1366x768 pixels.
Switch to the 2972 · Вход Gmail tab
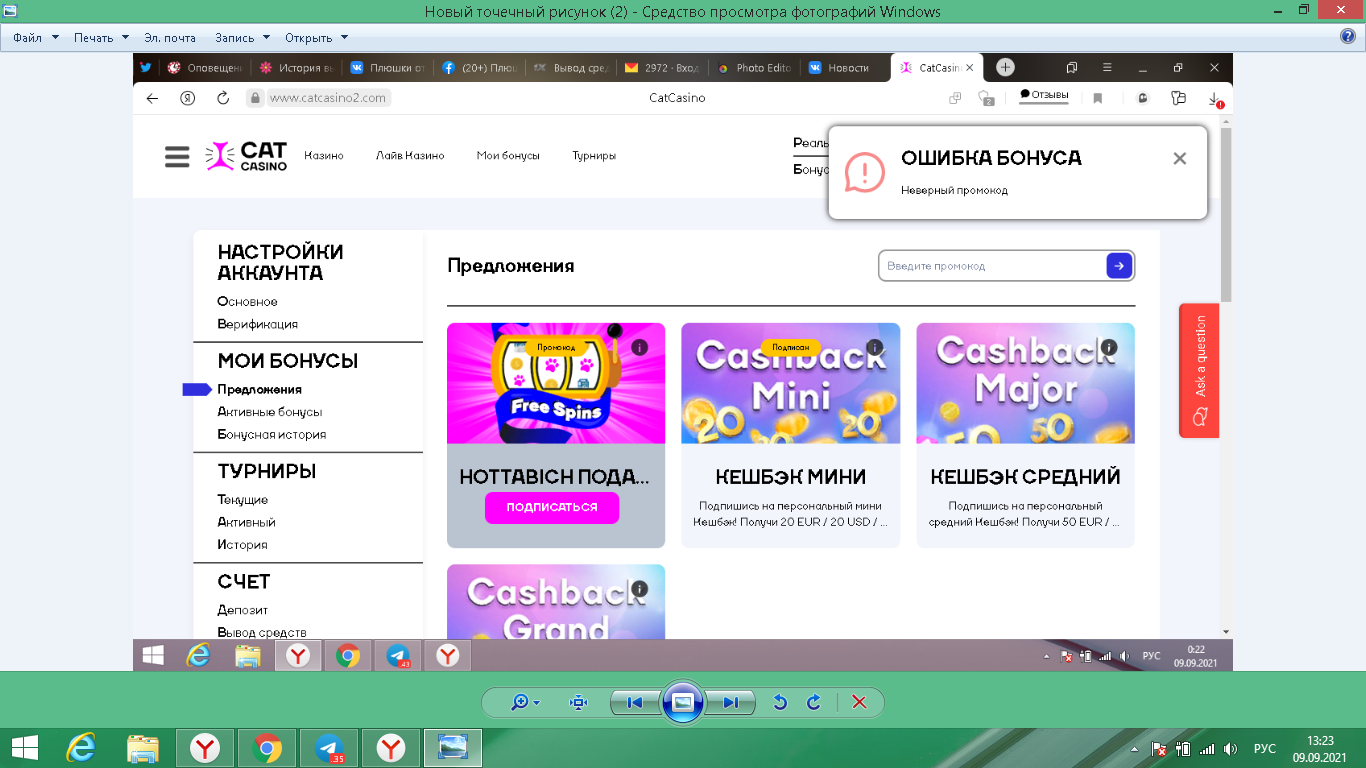pyautogui.click(x=662, y=68)
